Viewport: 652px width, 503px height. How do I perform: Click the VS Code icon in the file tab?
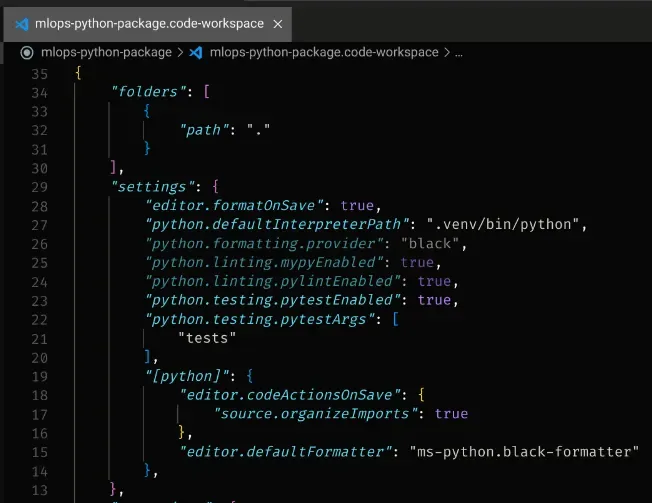(x=22, y=25)
